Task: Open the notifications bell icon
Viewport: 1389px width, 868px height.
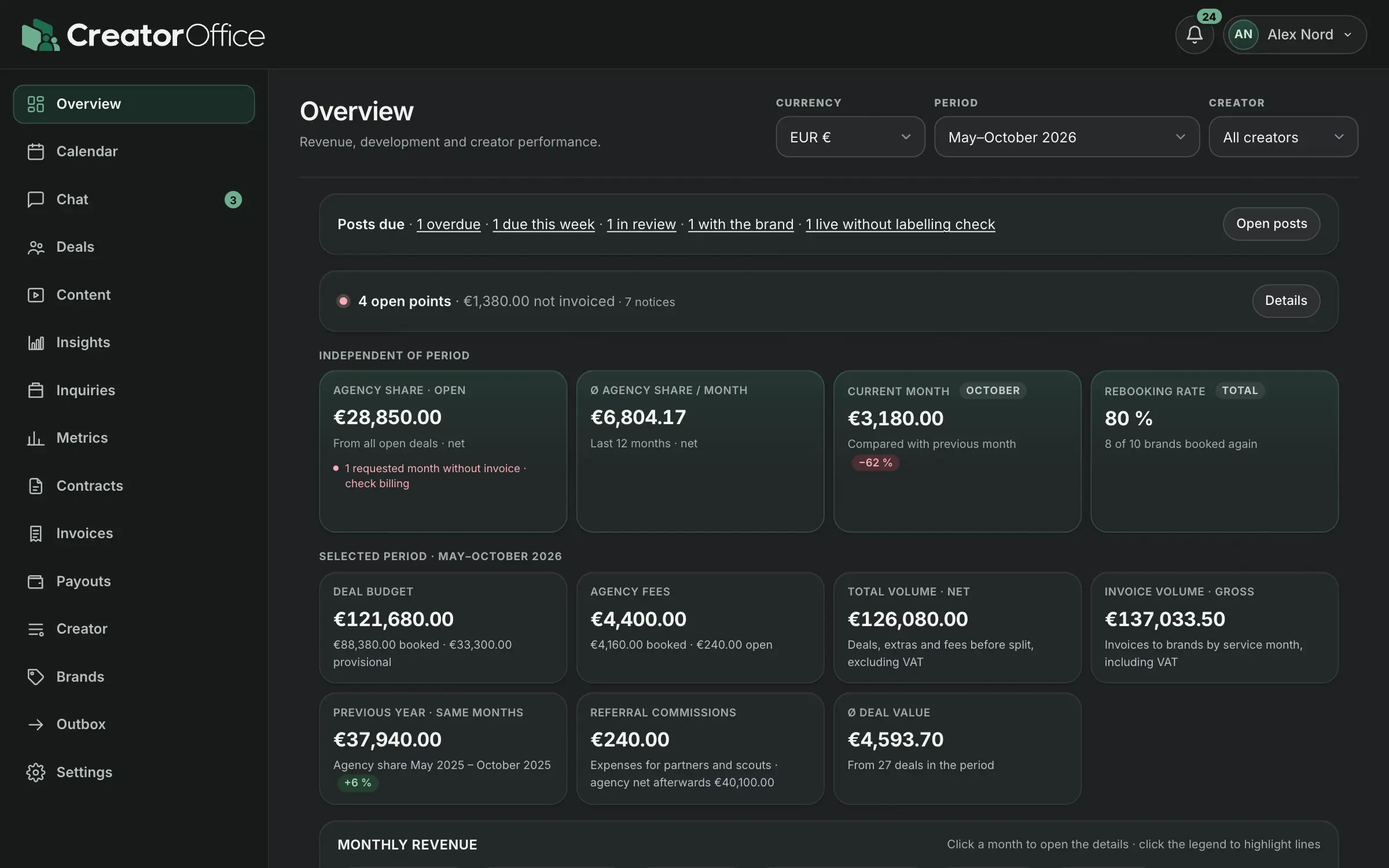Action: point(1195,35)
